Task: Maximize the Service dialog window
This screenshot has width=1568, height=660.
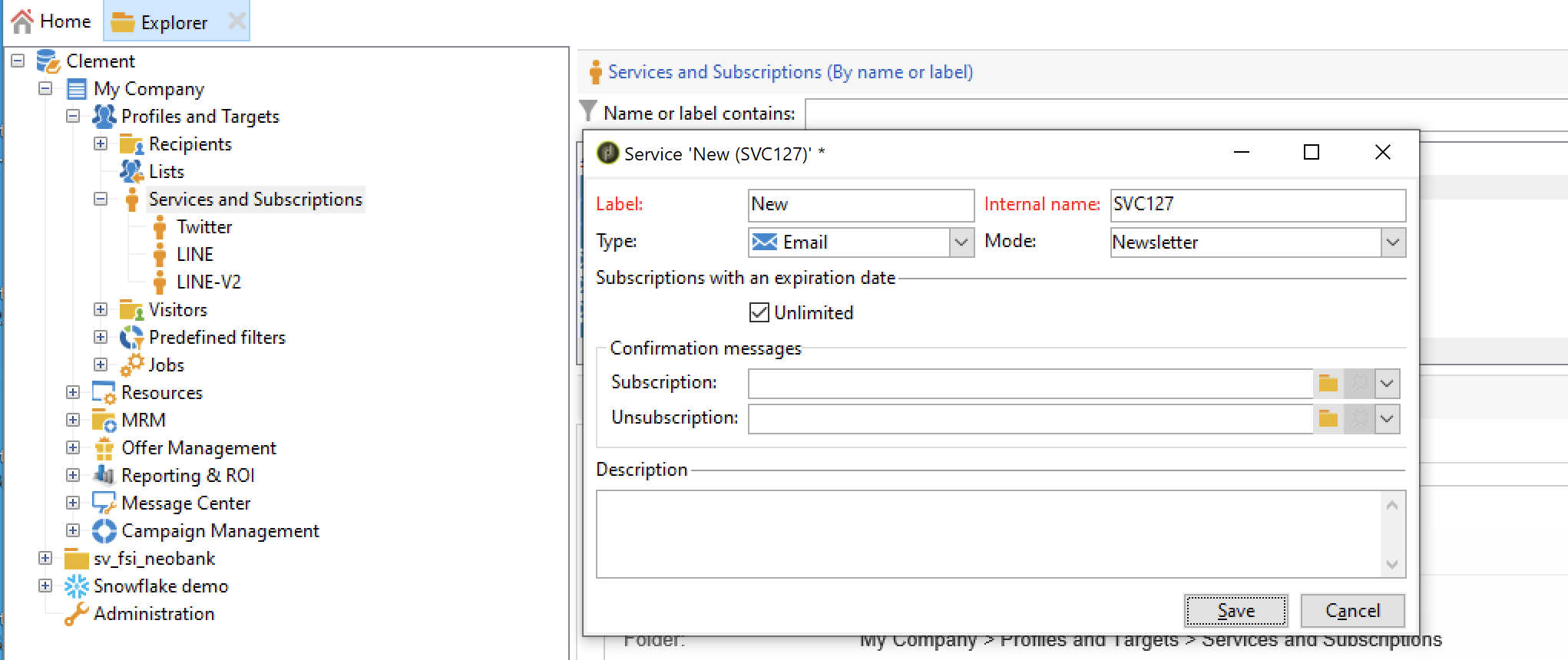Action: click(1312, 152)
